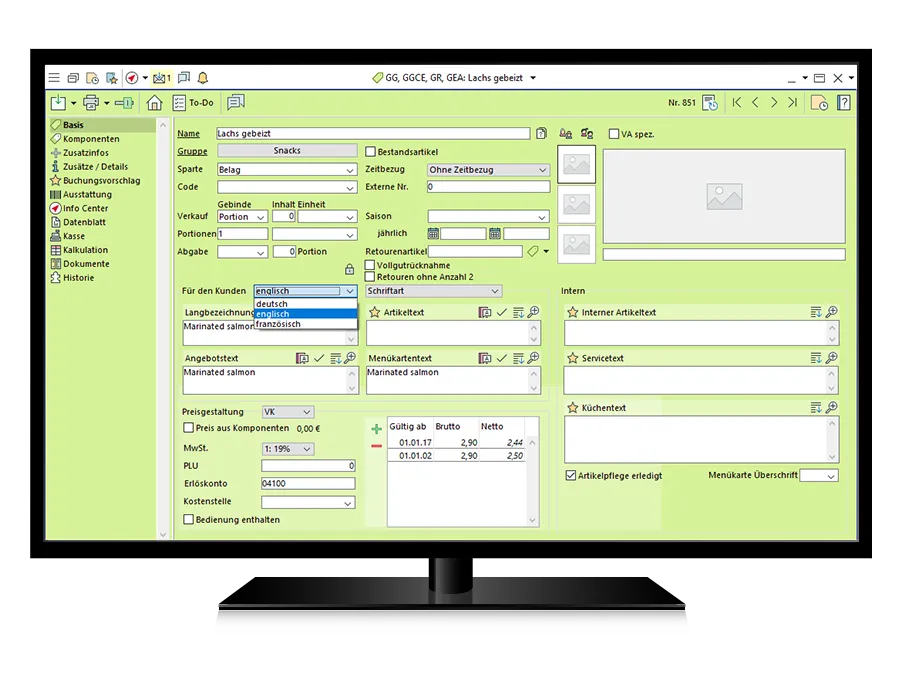The image size is (900, 675).
Task: Toggle the Vollgutrücknahme checkbox
Action: tap(370, 265)
